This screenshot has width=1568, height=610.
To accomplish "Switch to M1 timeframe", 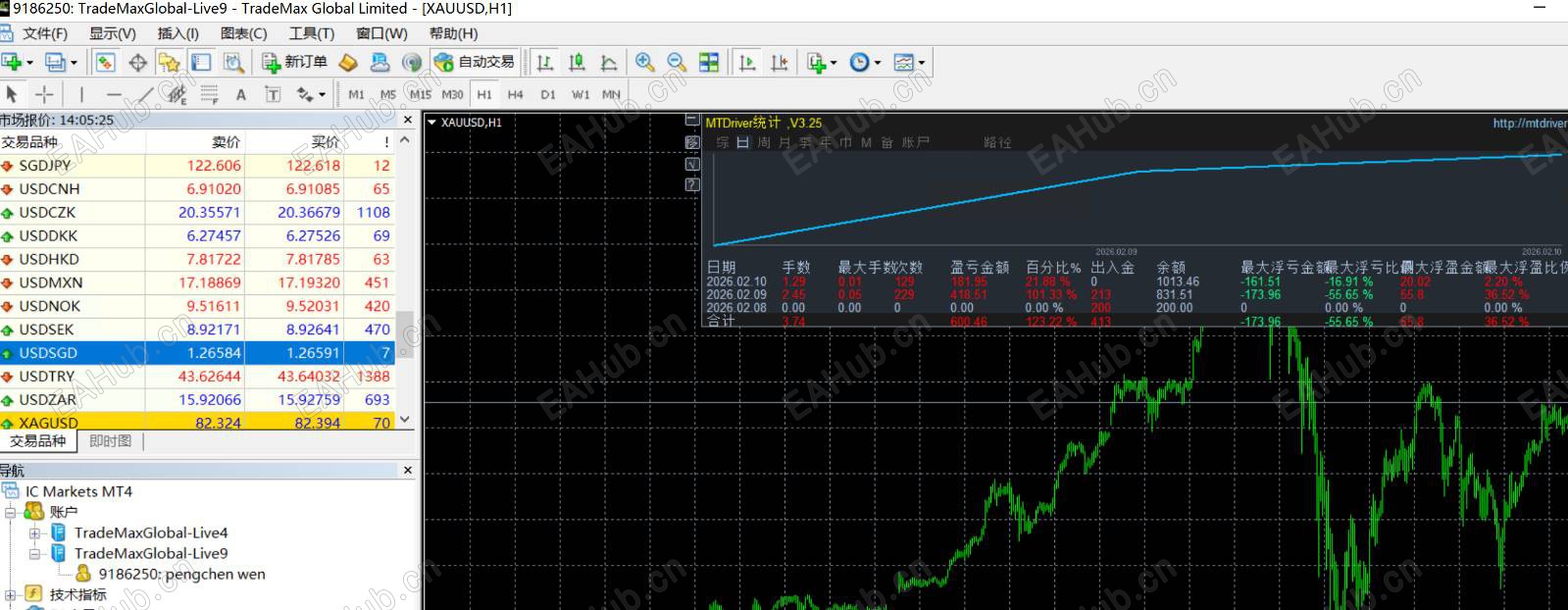I will point(356,94).
